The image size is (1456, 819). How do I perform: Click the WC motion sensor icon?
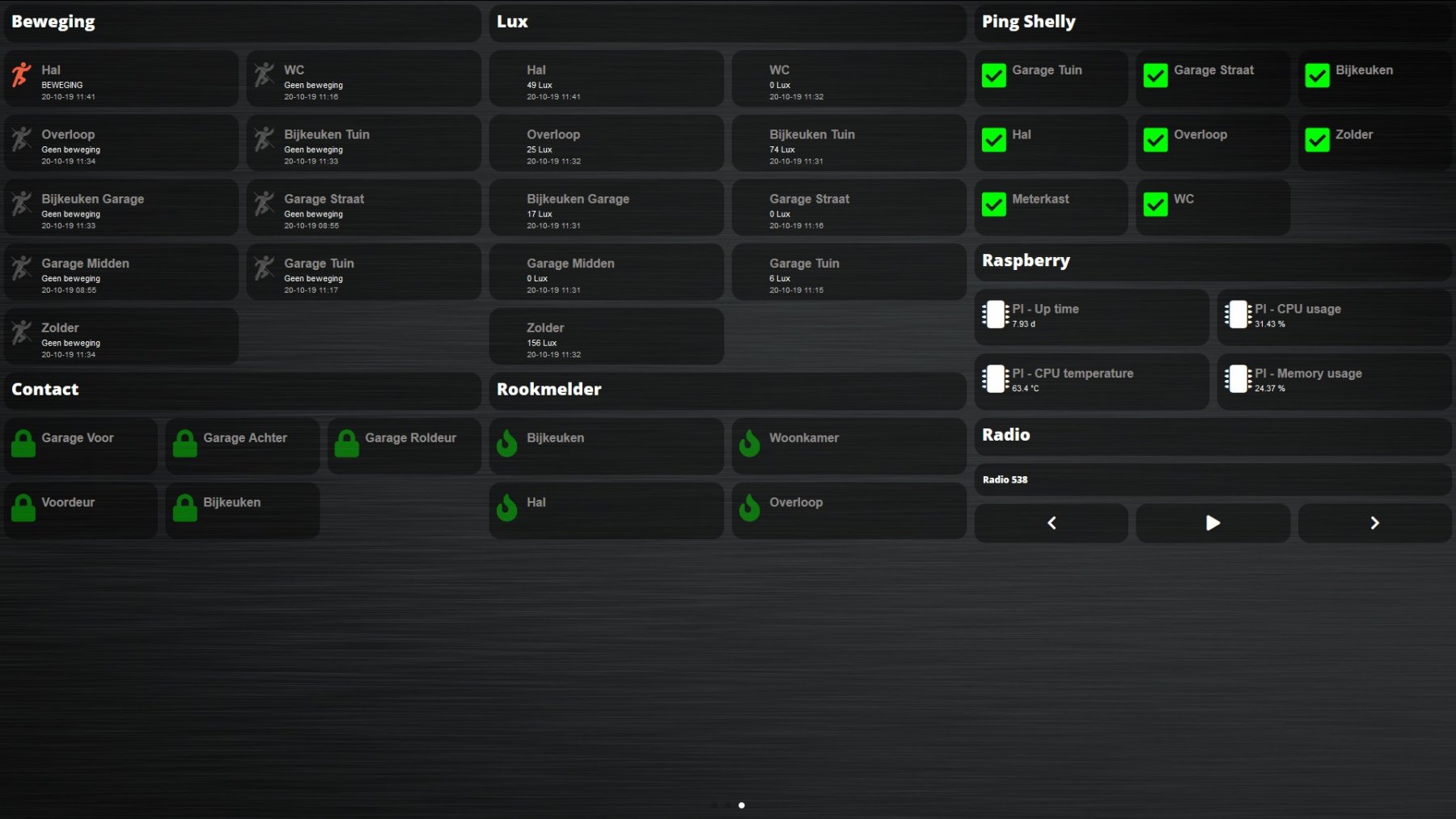[x=265, y=75]
